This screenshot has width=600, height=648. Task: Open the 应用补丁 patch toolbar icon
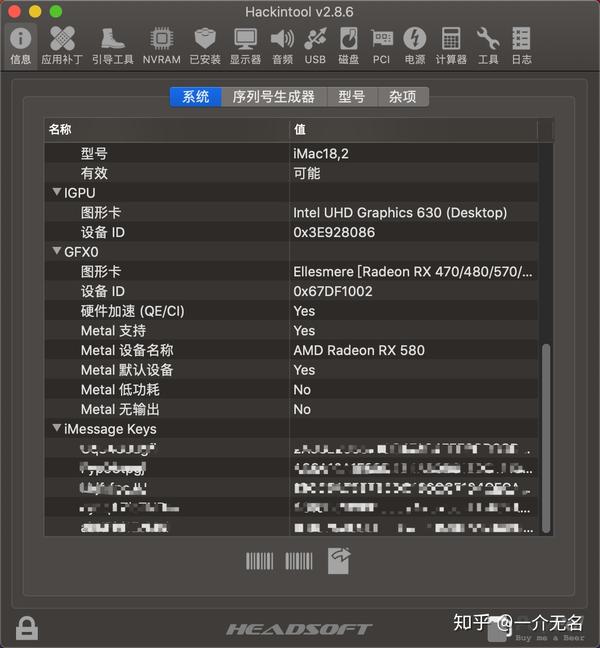point(62,45)
